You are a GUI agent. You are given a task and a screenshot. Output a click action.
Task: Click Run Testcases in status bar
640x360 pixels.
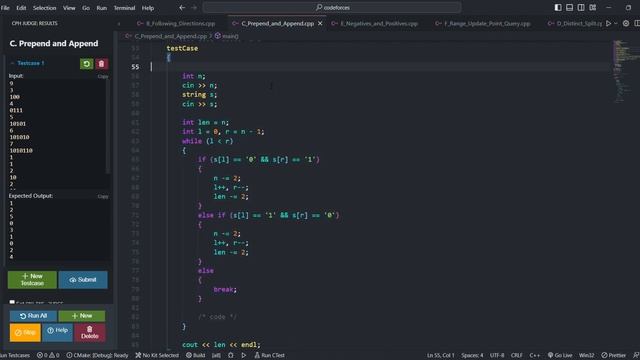[15, 355]
